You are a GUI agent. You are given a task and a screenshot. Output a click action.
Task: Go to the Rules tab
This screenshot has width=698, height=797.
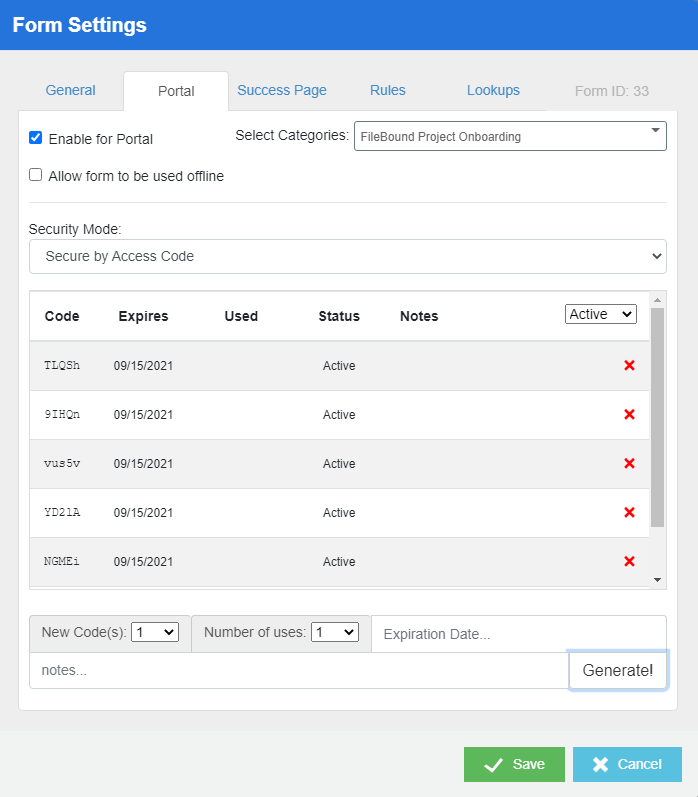pos(388,90)
